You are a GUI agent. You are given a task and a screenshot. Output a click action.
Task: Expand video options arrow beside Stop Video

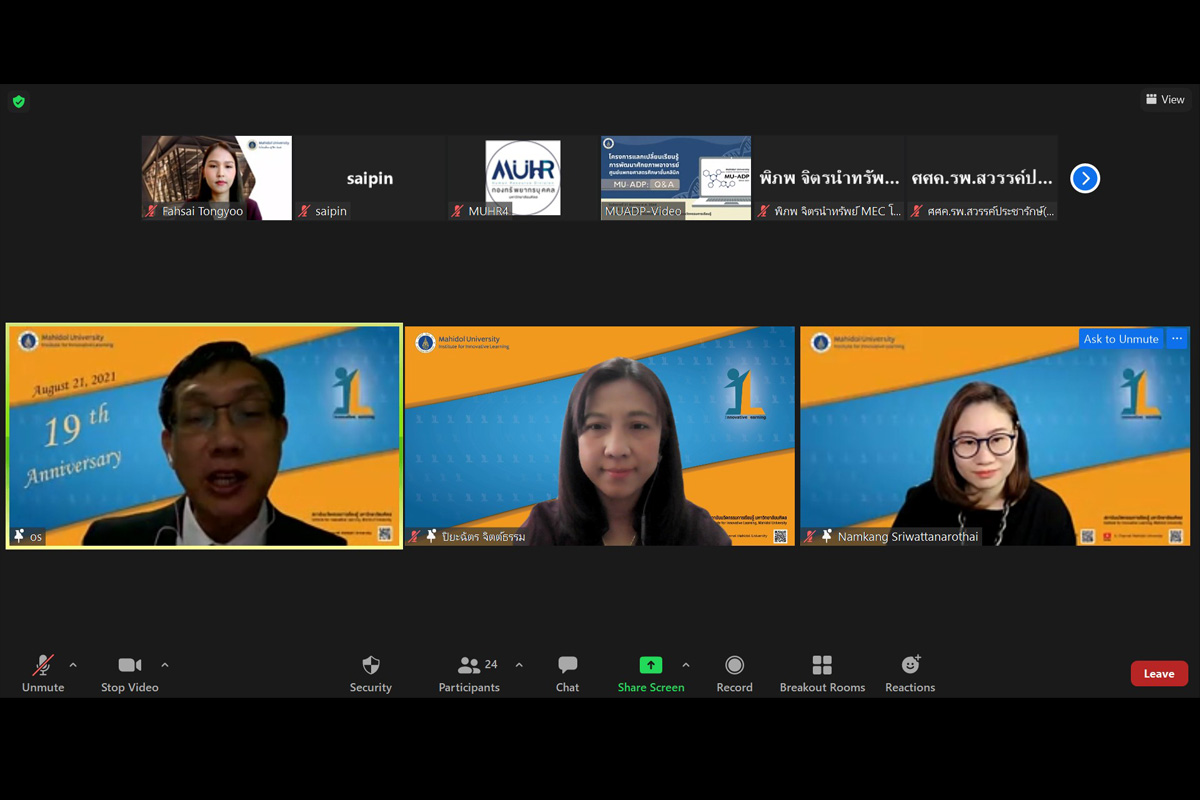click(165, 665)
